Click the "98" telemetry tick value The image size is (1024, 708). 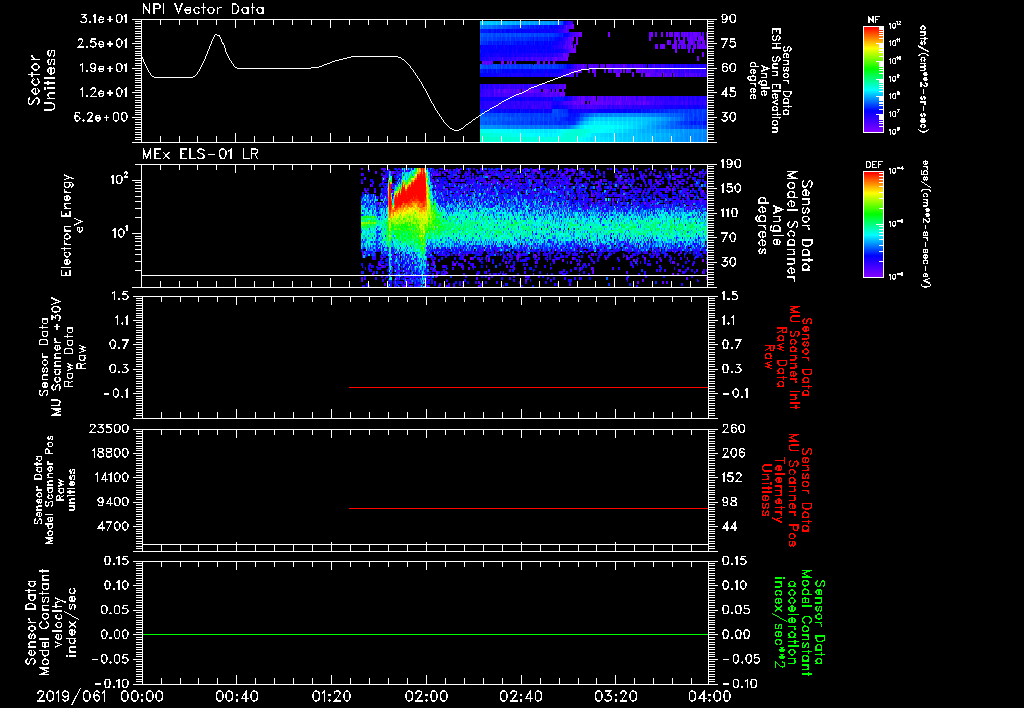[729, 502]
